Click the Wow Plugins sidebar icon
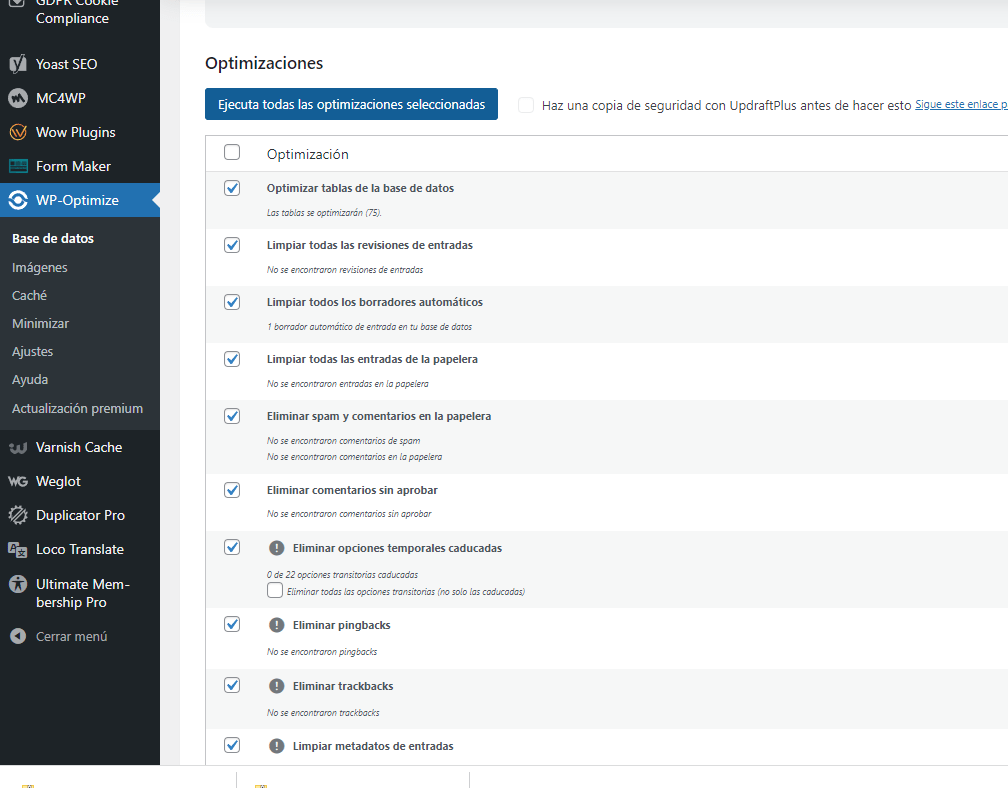1008x788 pixels. 18,132
